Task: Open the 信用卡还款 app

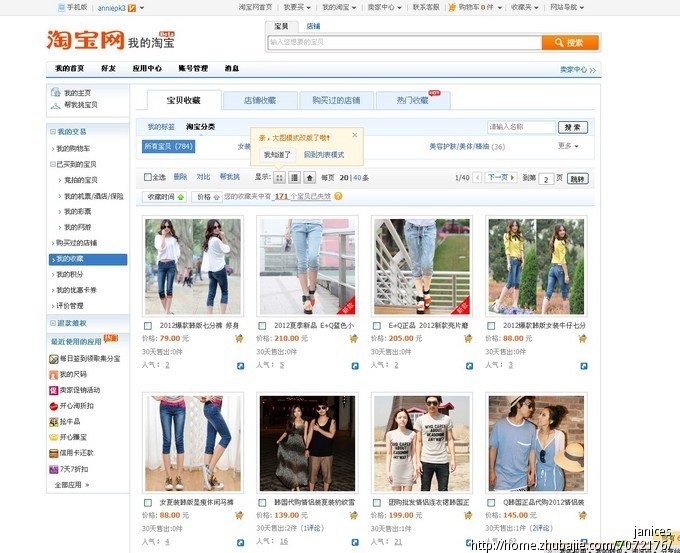Action: pyautogui.click(x=72, y=453)
